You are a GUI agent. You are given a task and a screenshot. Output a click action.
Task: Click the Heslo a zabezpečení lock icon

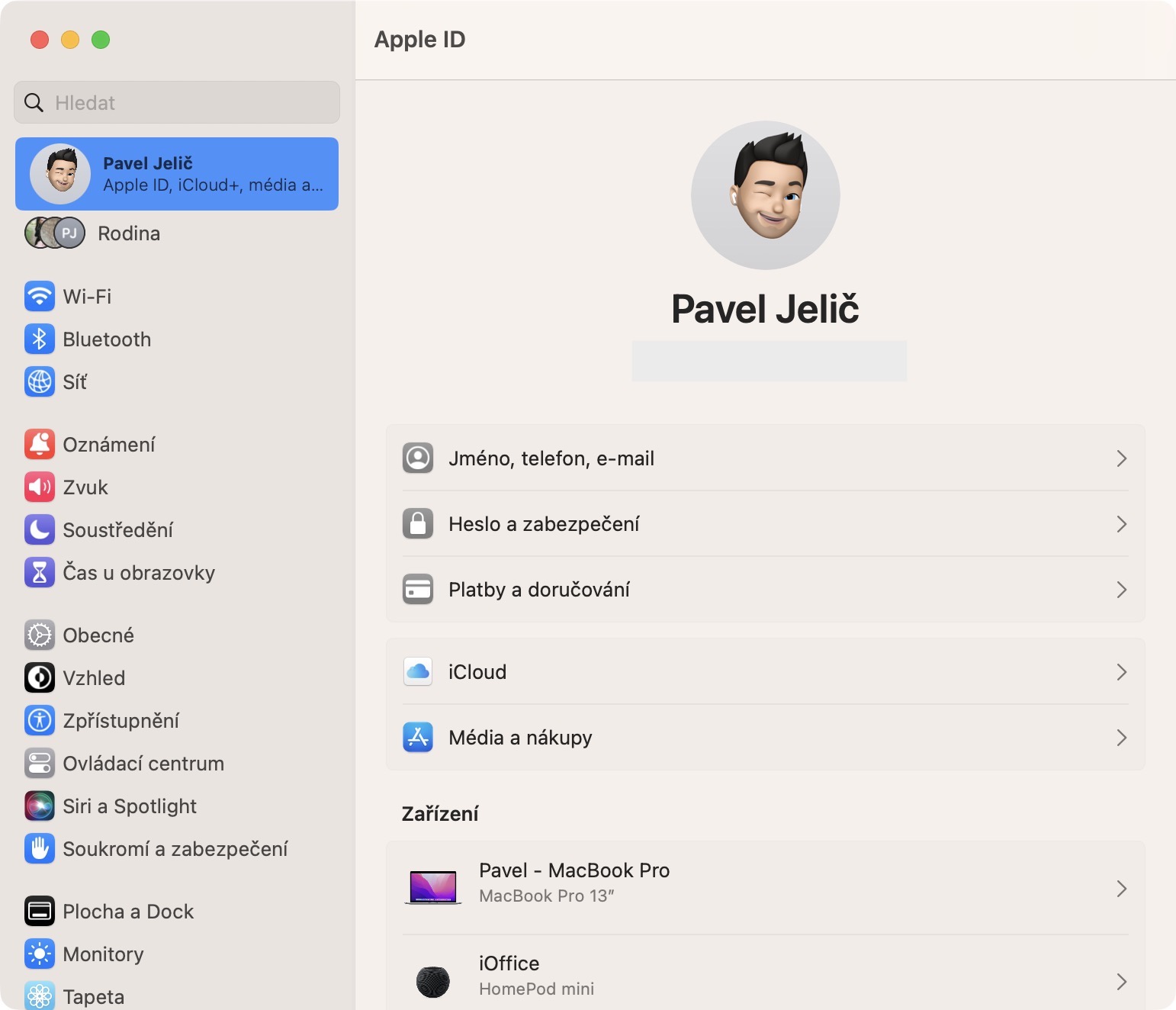click(x=418, y=523)
